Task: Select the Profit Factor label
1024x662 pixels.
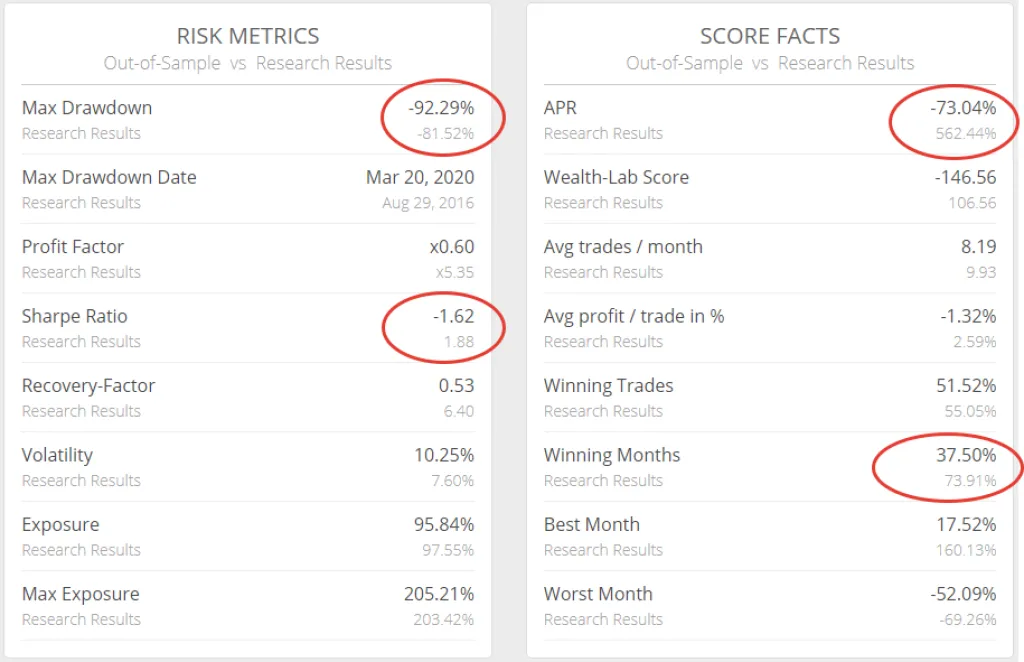Action: click(x=73, y=247)
